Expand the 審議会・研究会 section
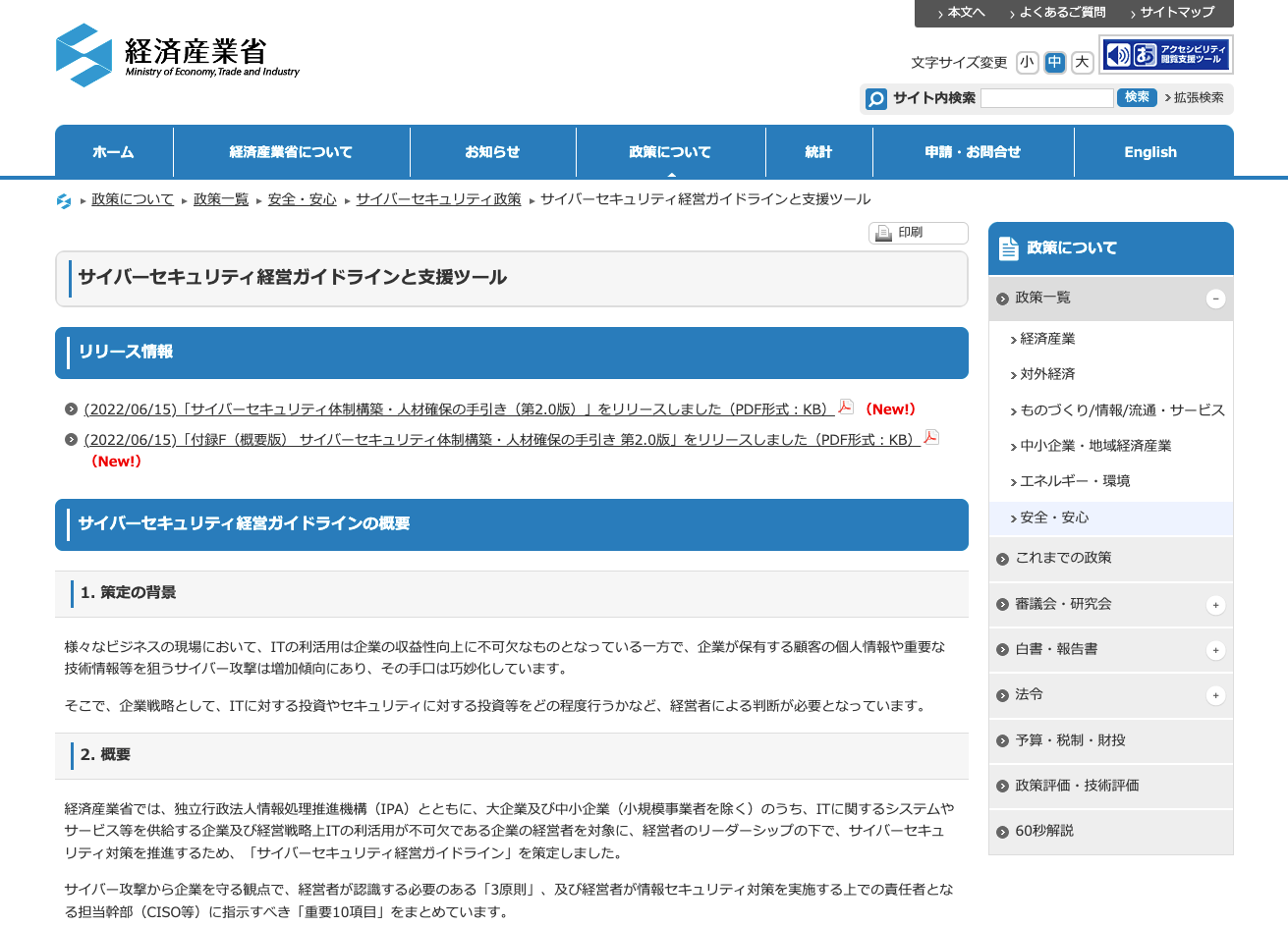The width and height of the screenshot is (1288, 927). coord(1215,605)
